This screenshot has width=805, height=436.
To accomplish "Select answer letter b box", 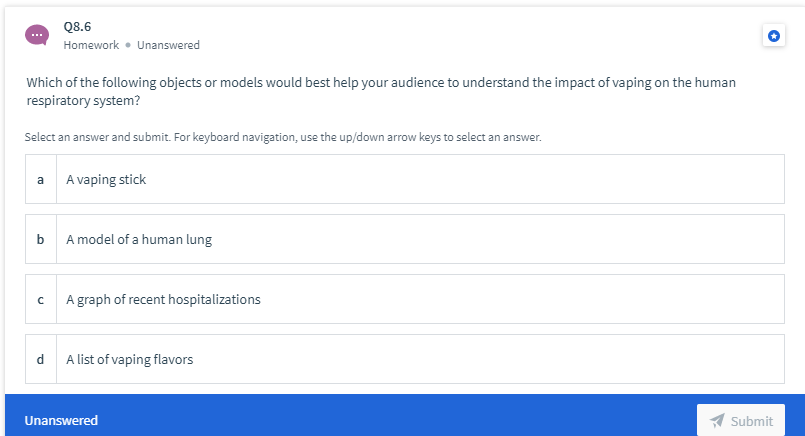I will (41, 239).
